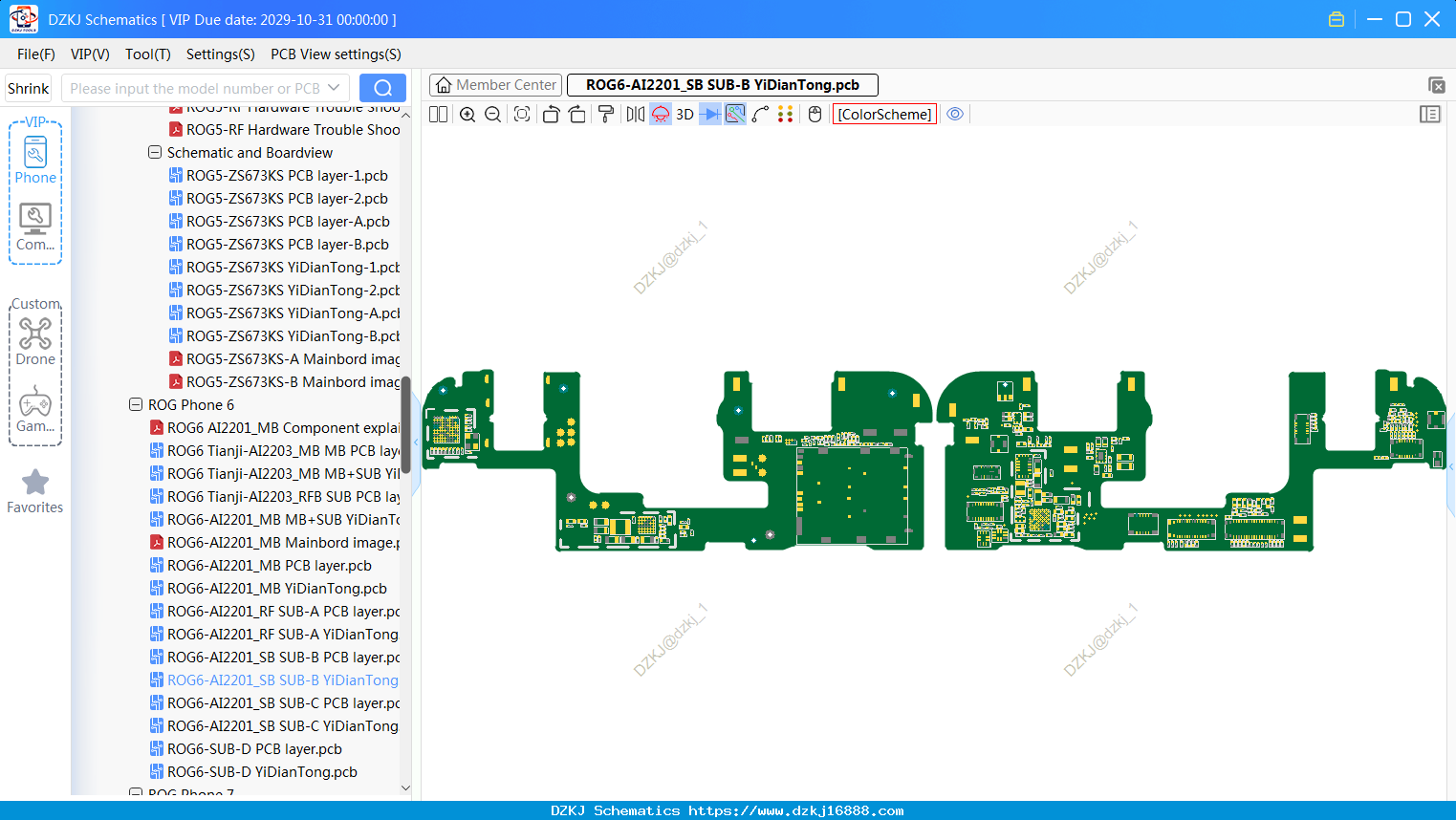Zoom out of the PCB view

click(493, 114)
